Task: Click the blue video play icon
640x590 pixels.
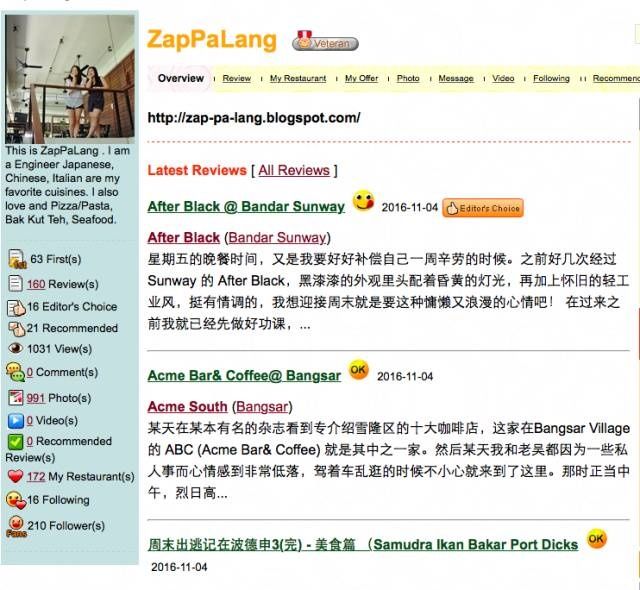Action: [16, 421]
